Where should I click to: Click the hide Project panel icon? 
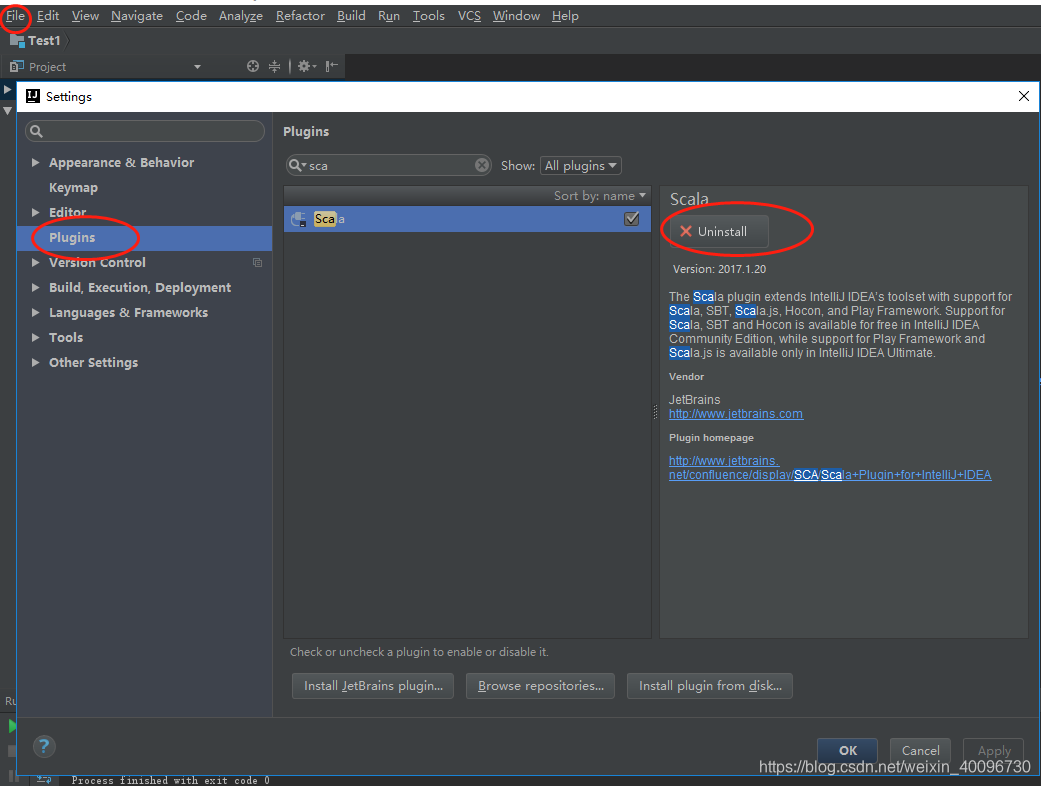[x=332, y=66]
